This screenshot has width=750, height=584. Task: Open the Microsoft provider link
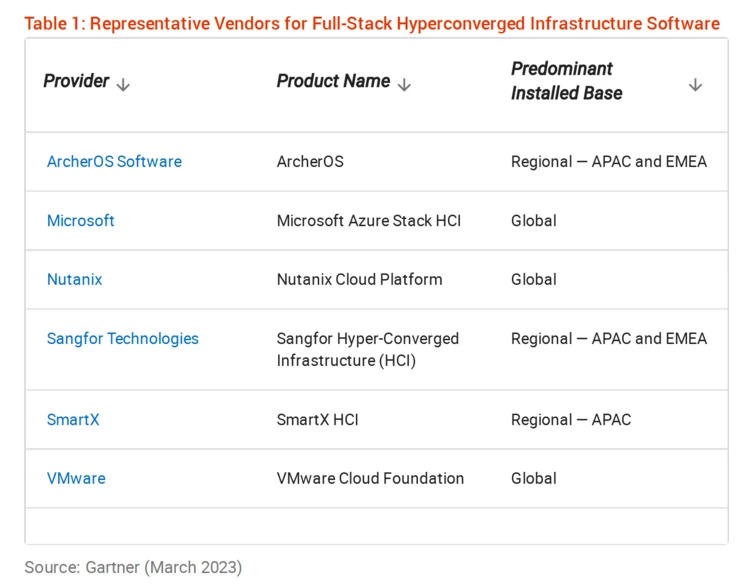pyautogui.click(x=81, y=220)
